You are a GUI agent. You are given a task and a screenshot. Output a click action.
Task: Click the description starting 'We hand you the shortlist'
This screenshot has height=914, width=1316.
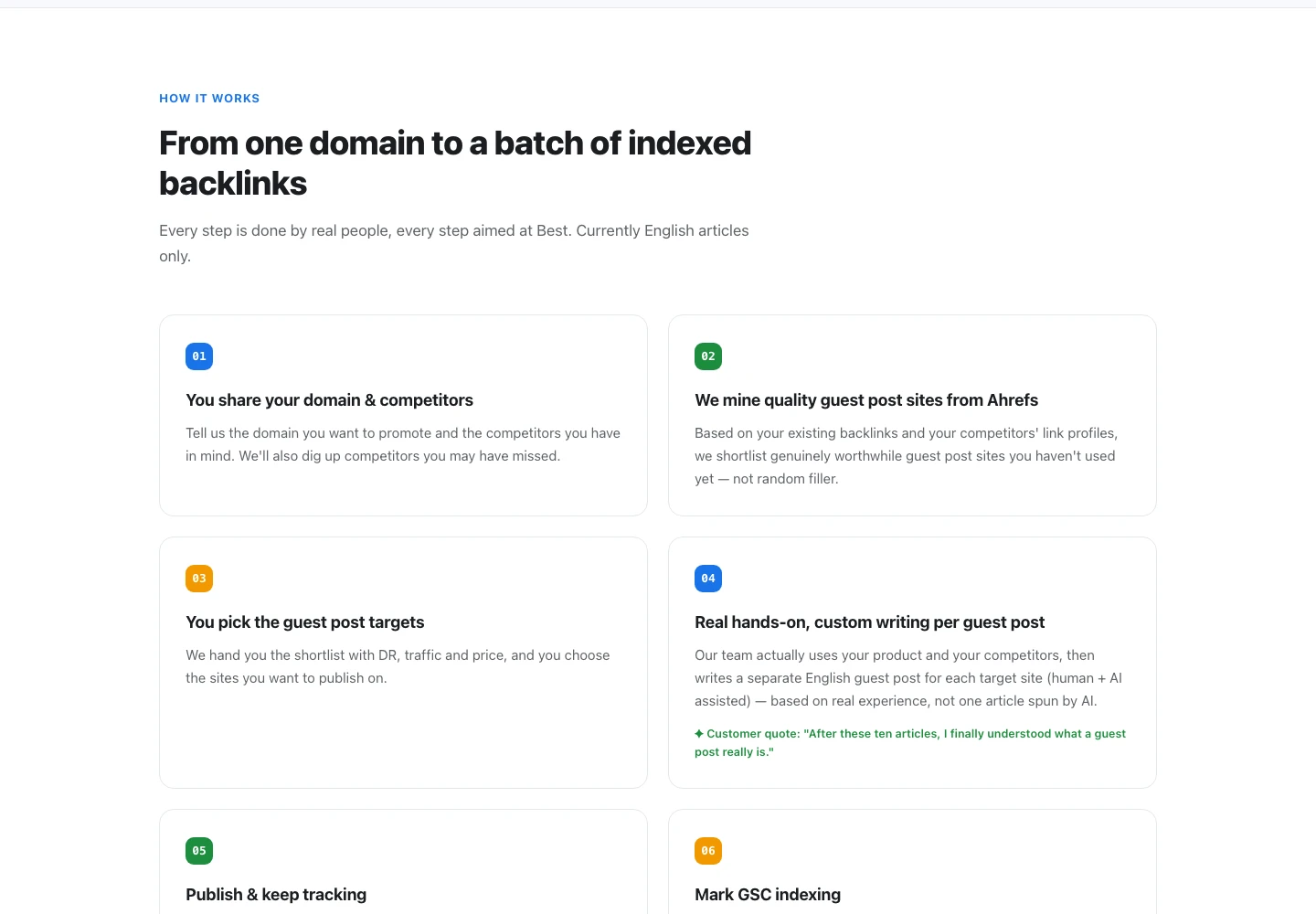(x=398, y=666)
